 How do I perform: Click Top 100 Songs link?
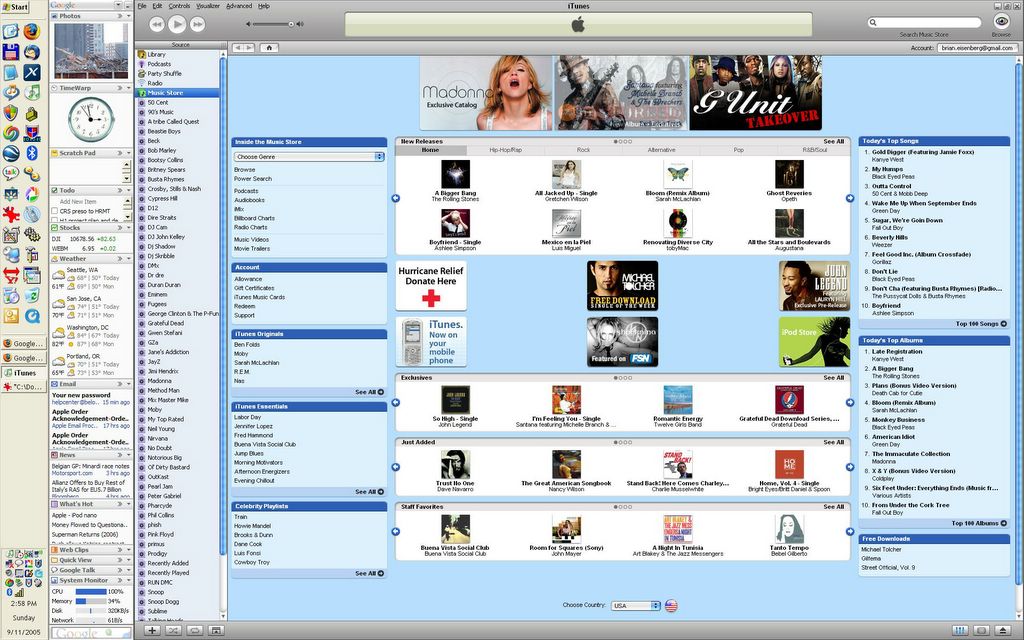click(981, 324)
